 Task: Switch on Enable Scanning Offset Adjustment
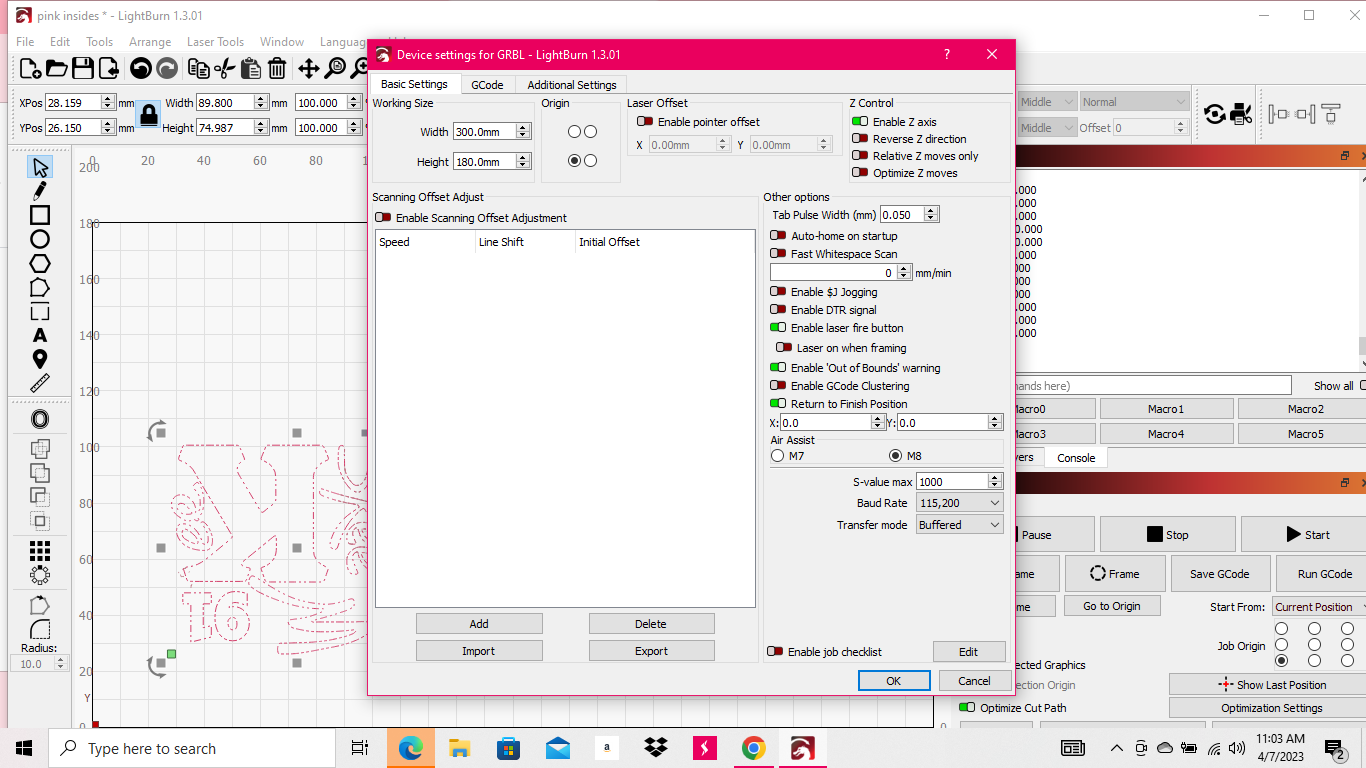point(383,218)
